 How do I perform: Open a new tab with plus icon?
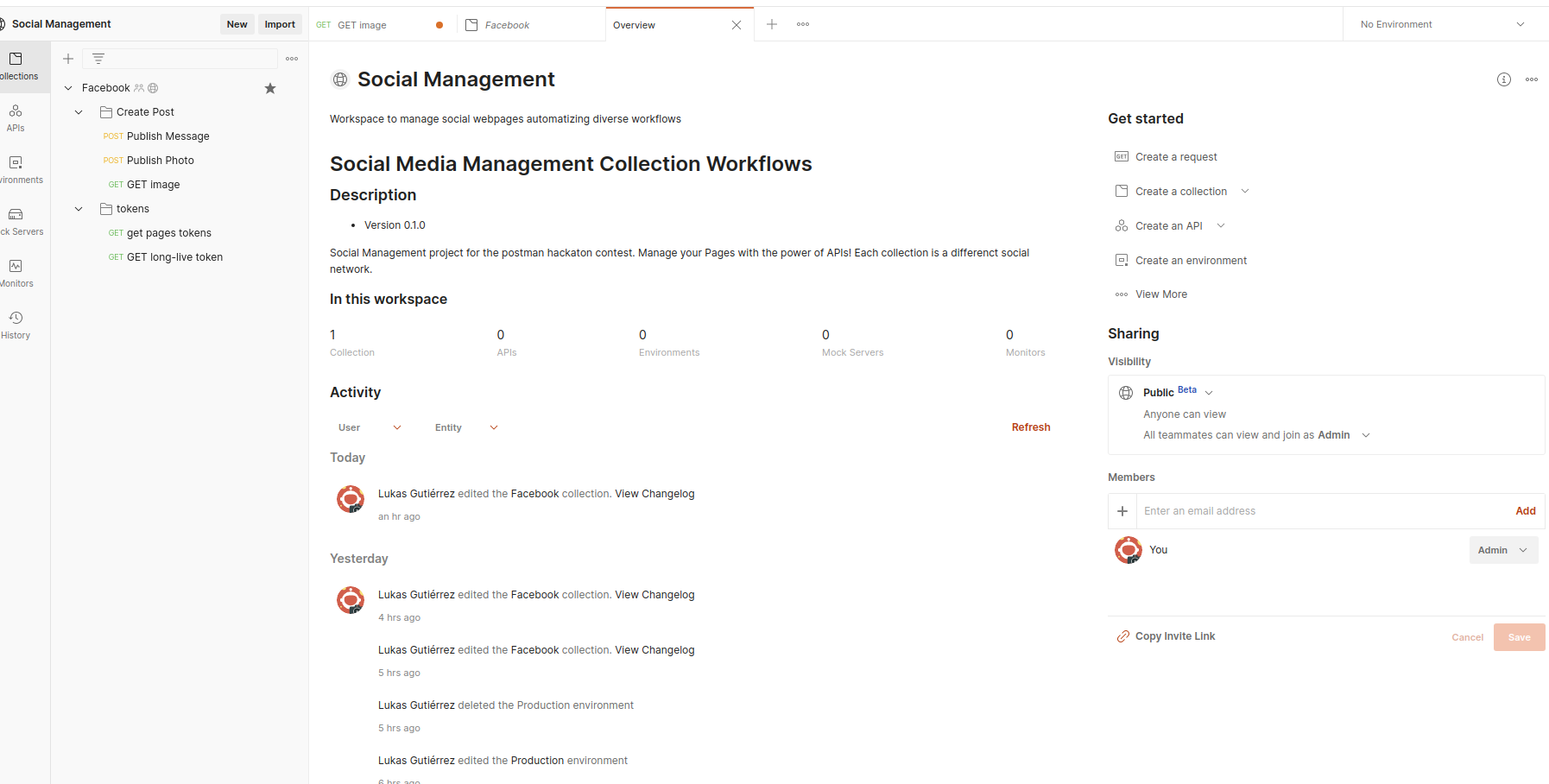(772, 24)
